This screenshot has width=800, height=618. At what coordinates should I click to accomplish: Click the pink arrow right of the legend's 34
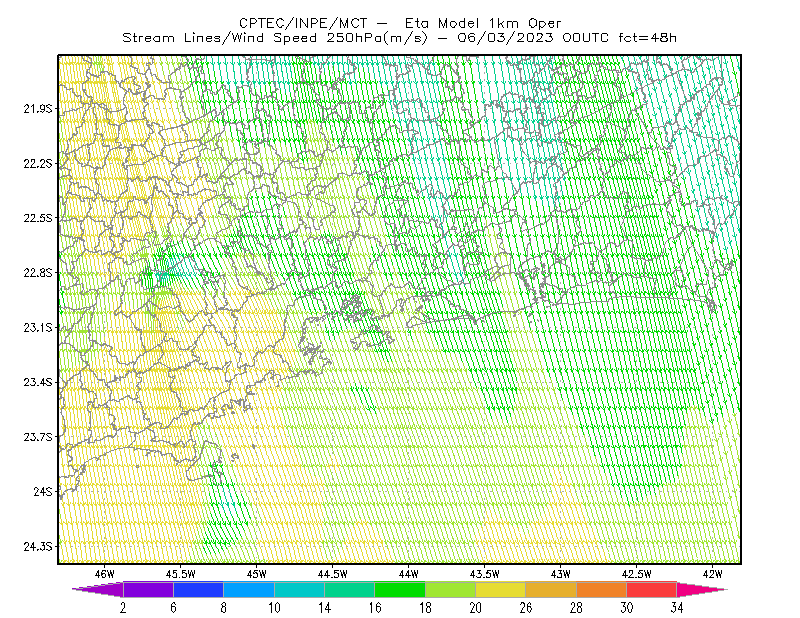click(x=702, y=589)
